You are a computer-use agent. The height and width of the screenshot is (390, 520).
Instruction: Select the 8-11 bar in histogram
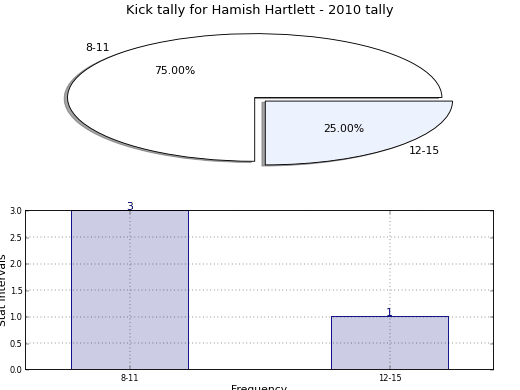coord(130,290)
